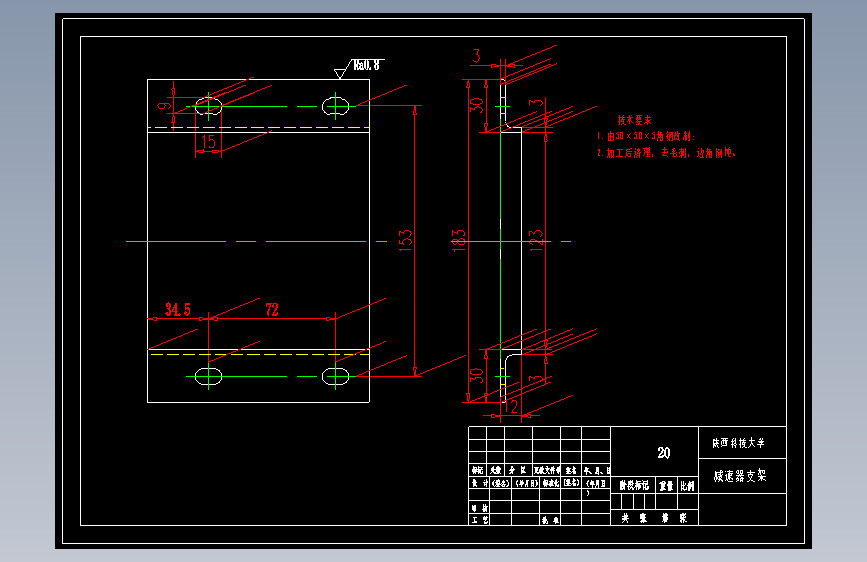Click the '183' overall height dimension
867x562 pixels.
(459, 241)
